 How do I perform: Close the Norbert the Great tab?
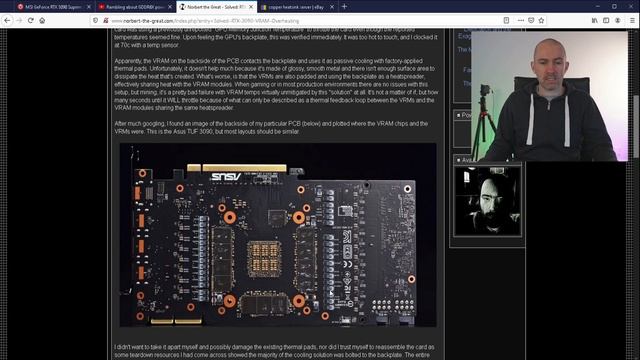point(251,7)
